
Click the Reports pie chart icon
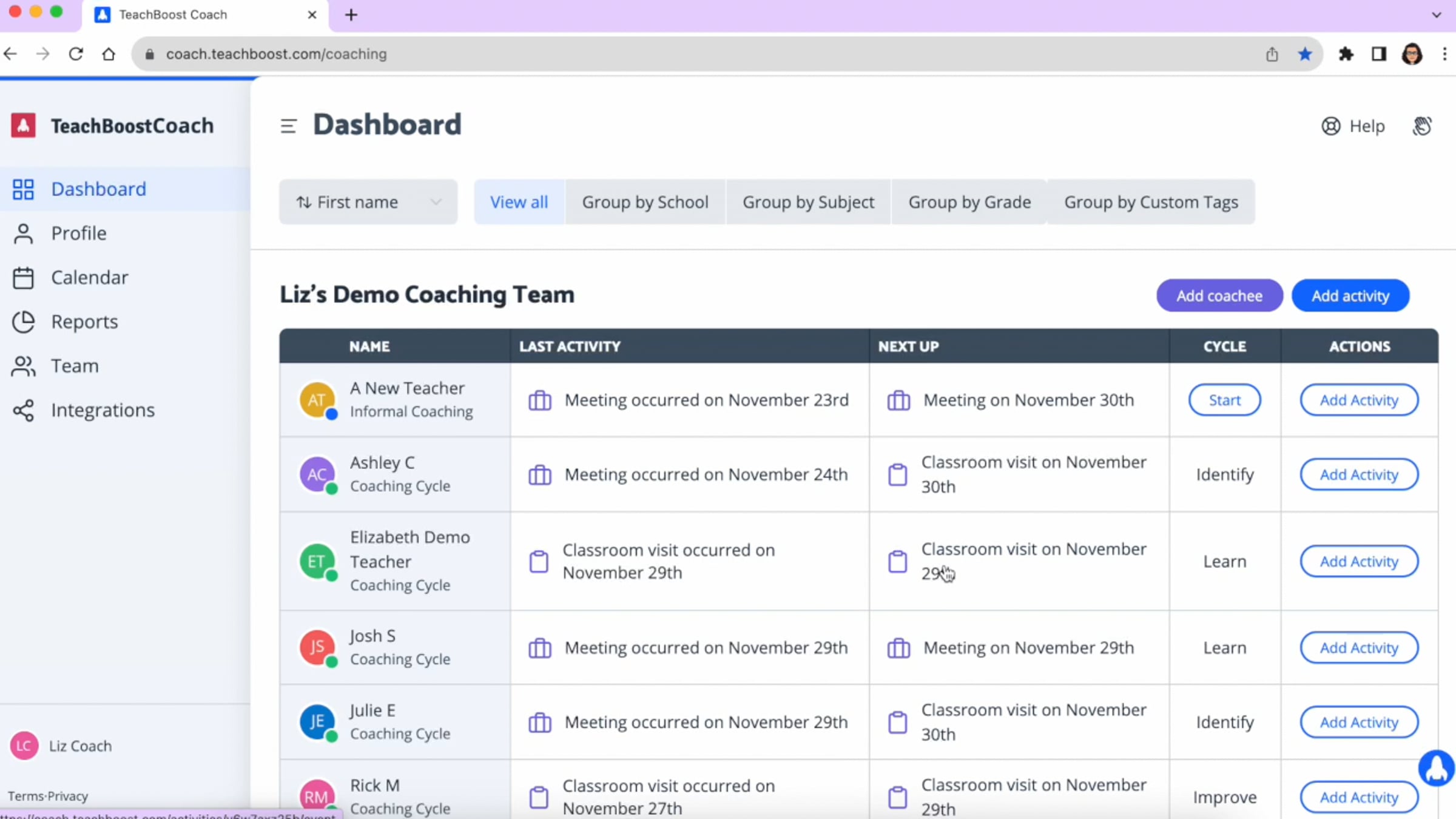coord(23,322)
